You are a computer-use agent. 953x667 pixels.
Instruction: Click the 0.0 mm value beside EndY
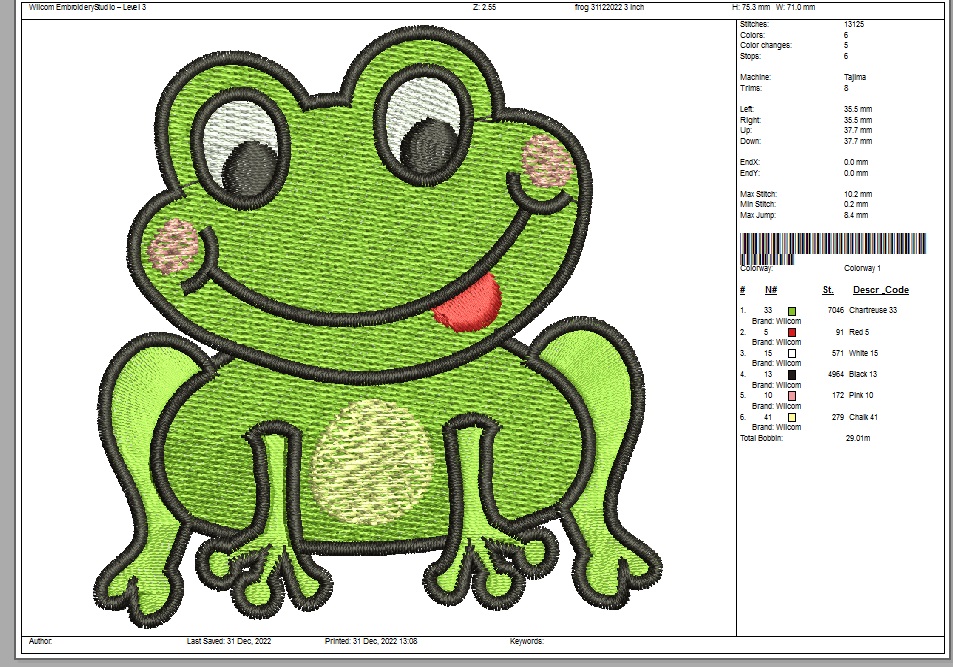[x=856, y=173]
